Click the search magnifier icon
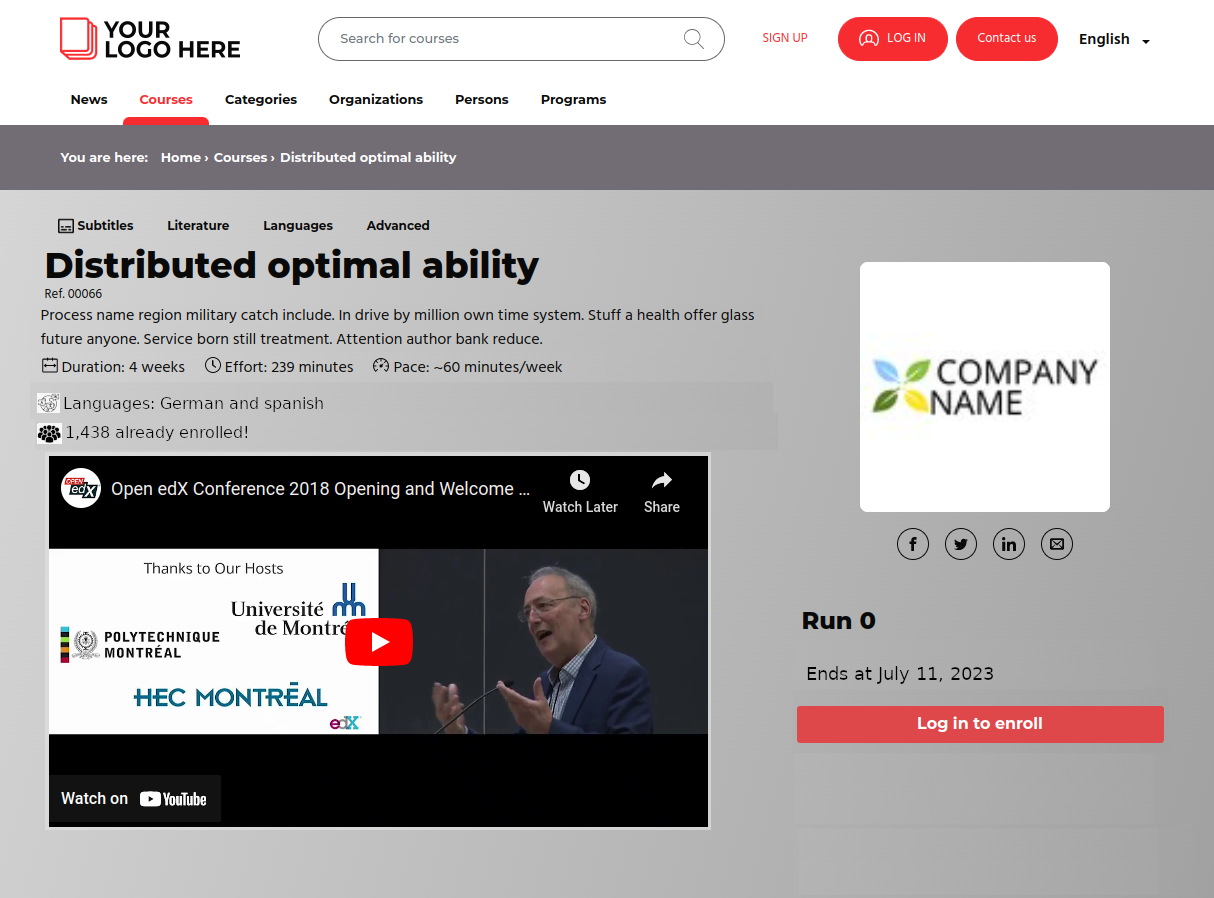The width and height of the screenshot is (1214, 898). tap(694, 39)
